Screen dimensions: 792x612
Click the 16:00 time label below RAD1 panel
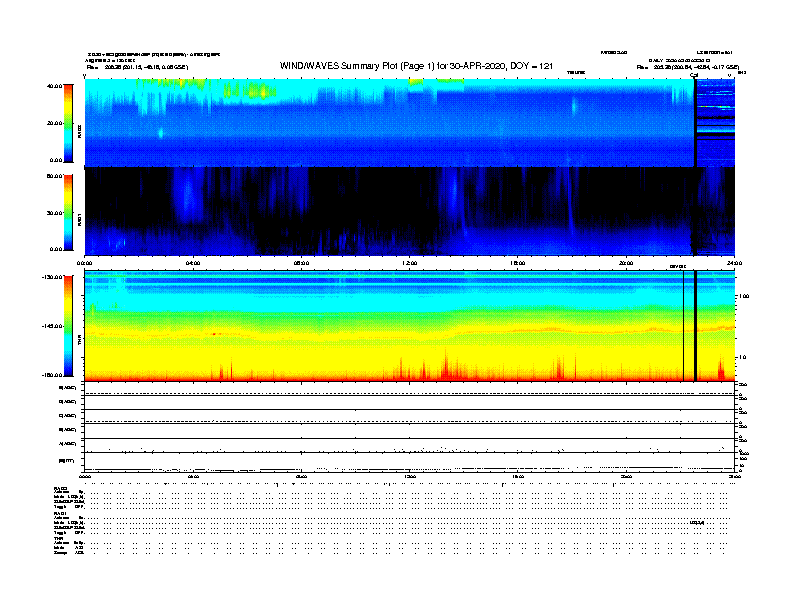click(518, 263)
